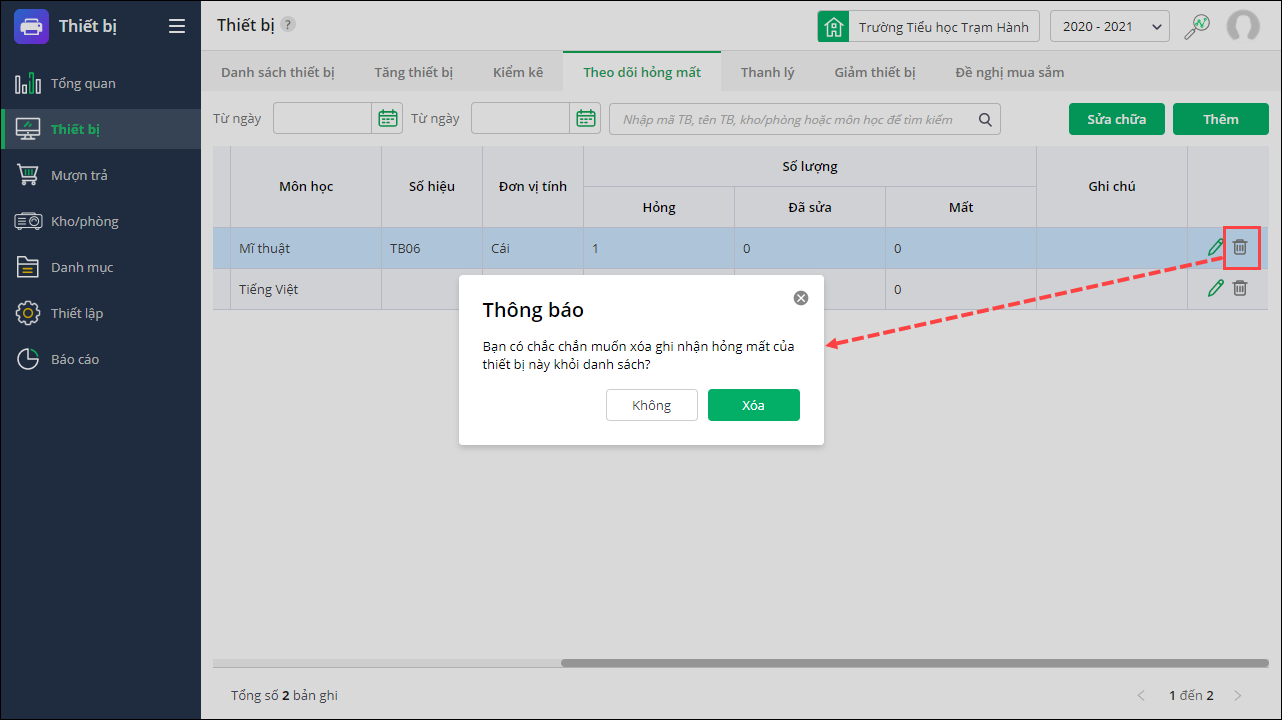Go to next page with right chevron
Viewport: 1282px width, 720px height.
(x=1238, y=695)
